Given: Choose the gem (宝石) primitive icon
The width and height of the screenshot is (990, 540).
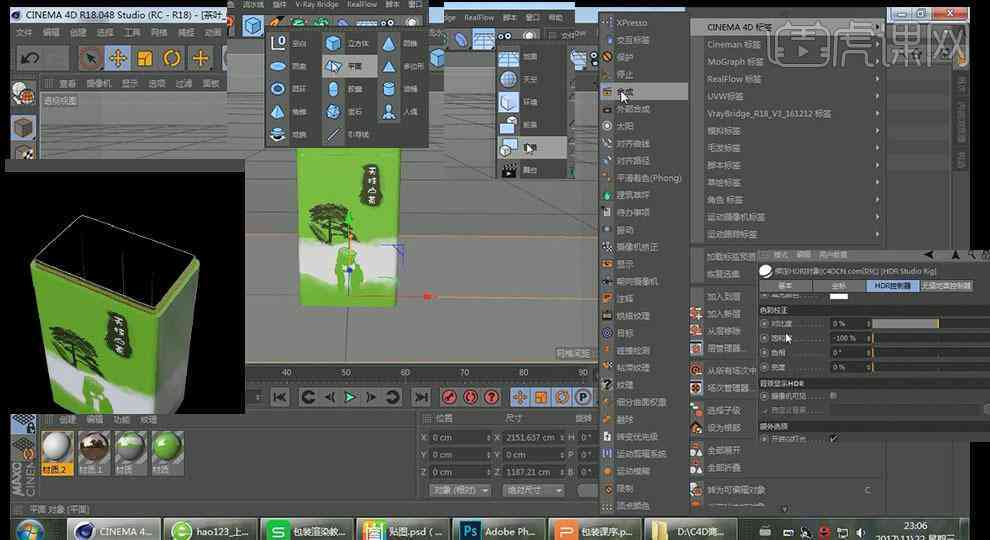Looking at the screenshot, I should (333, 112).
